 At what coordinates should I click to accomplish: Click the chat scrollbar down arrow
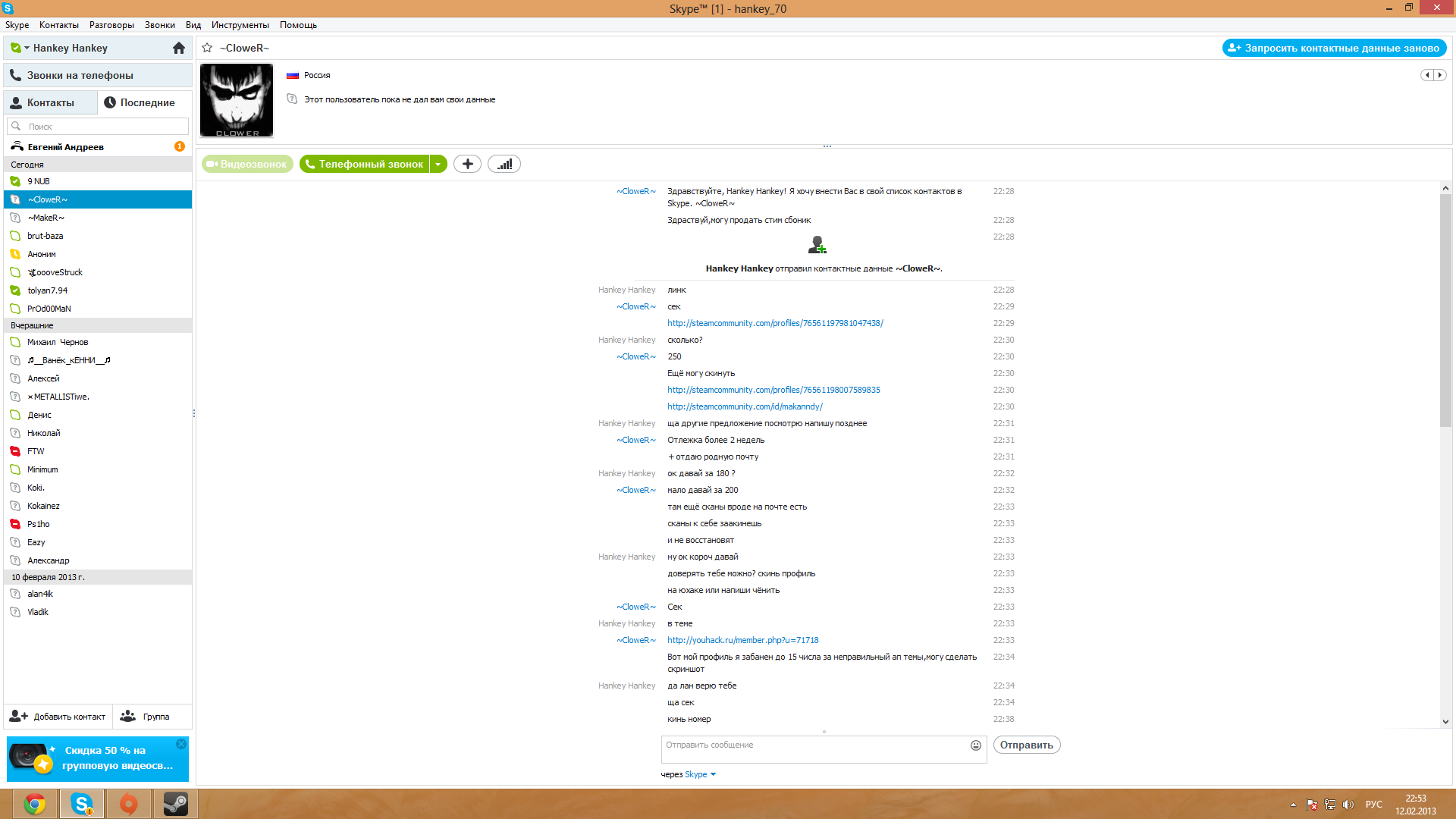[x=1445, y=722]
